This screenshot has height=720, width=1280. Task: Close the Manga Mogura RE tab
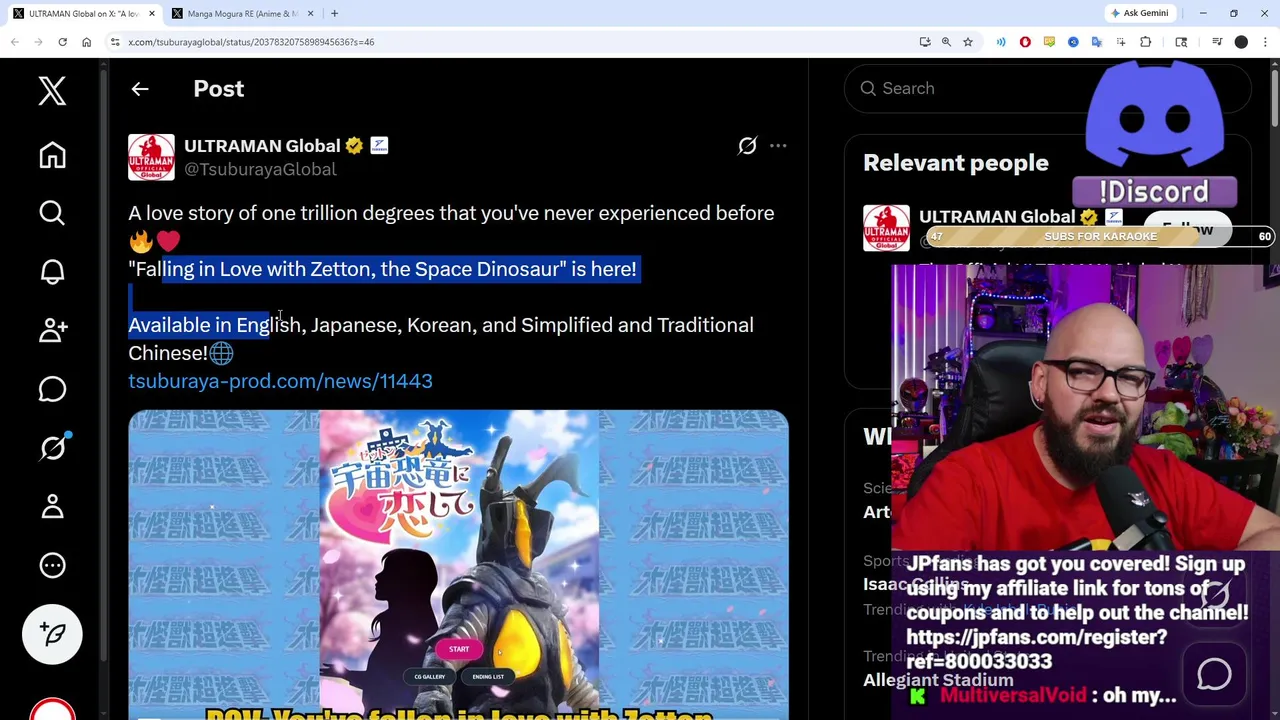pos(310,14)
